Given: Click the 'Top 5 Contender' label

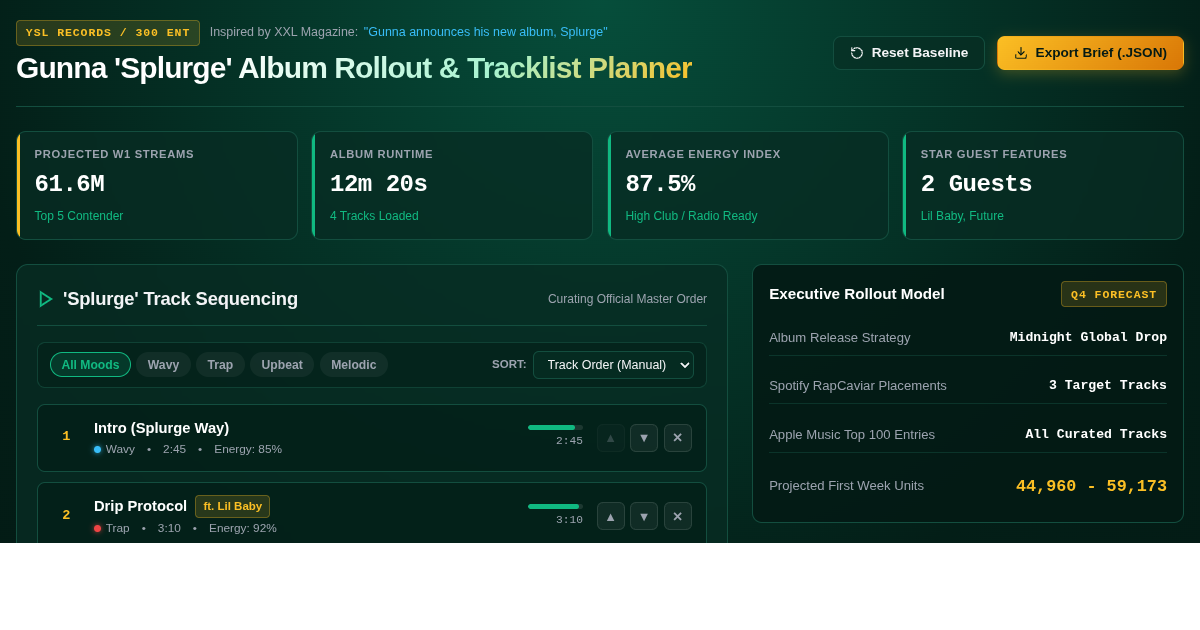Looking at the screenshot, I should (79, 216).
